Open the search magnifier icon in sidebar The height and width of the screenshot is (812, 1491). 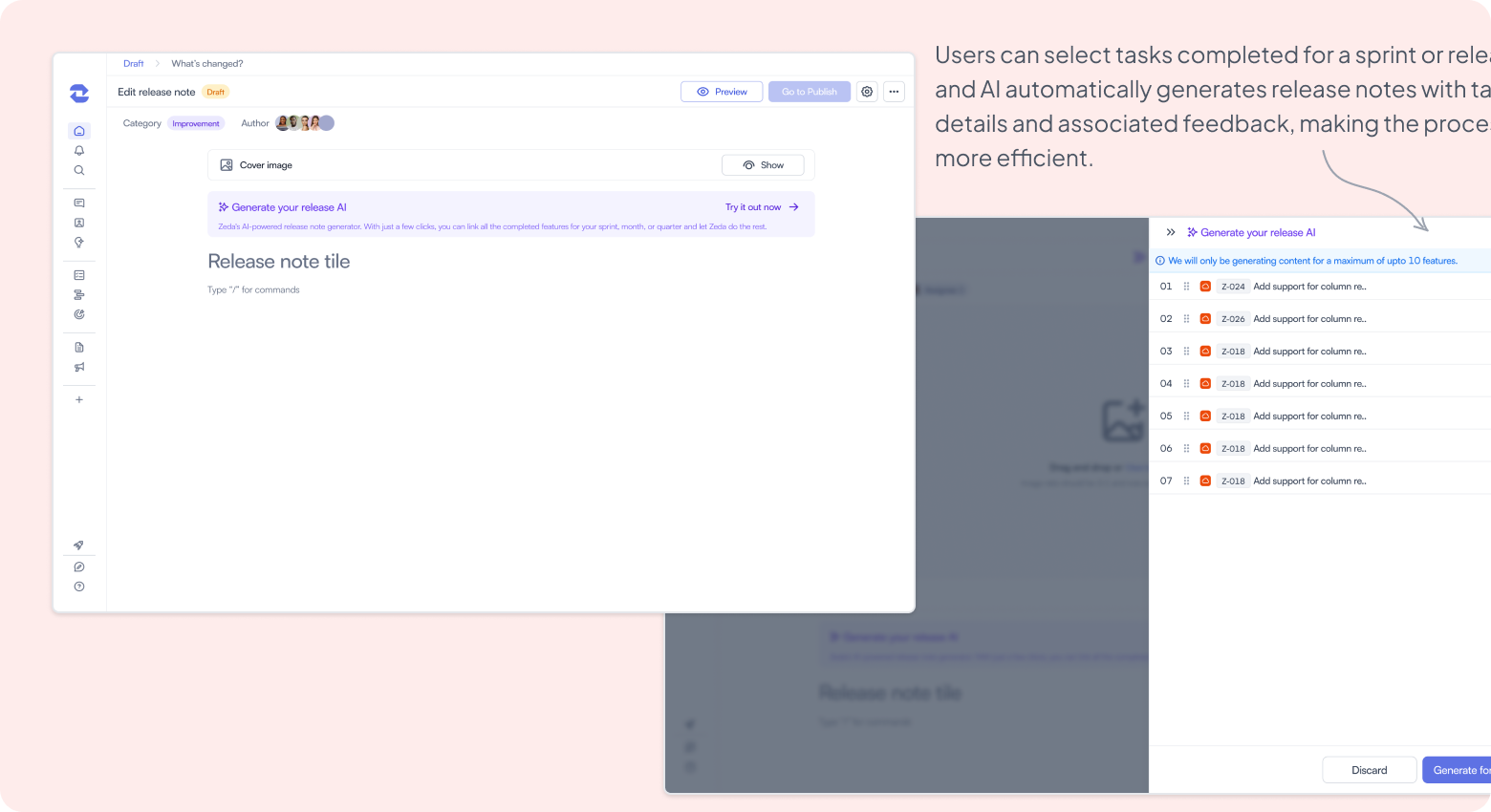(79, 170)
